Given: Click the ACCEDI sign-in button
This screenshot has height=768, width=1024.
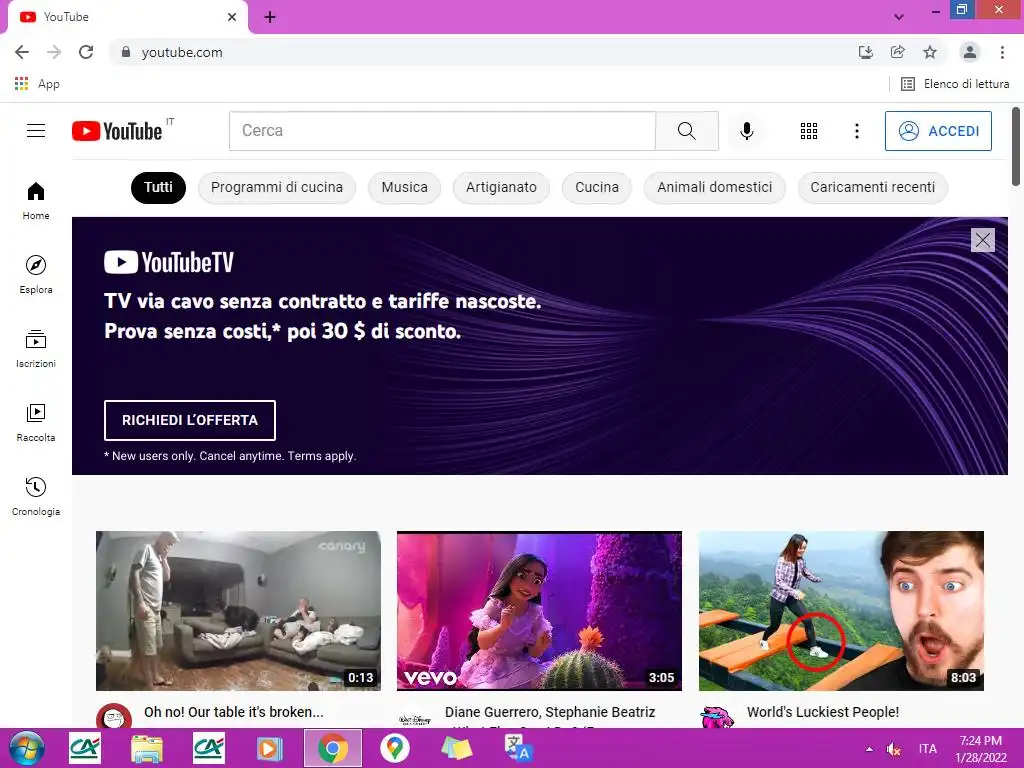Looking at the screenshot, I should pos(938,131).
